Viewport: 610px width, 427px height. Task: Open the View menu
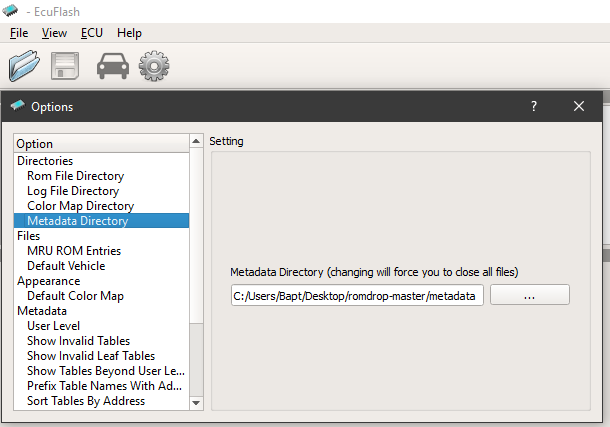[54, 33]
